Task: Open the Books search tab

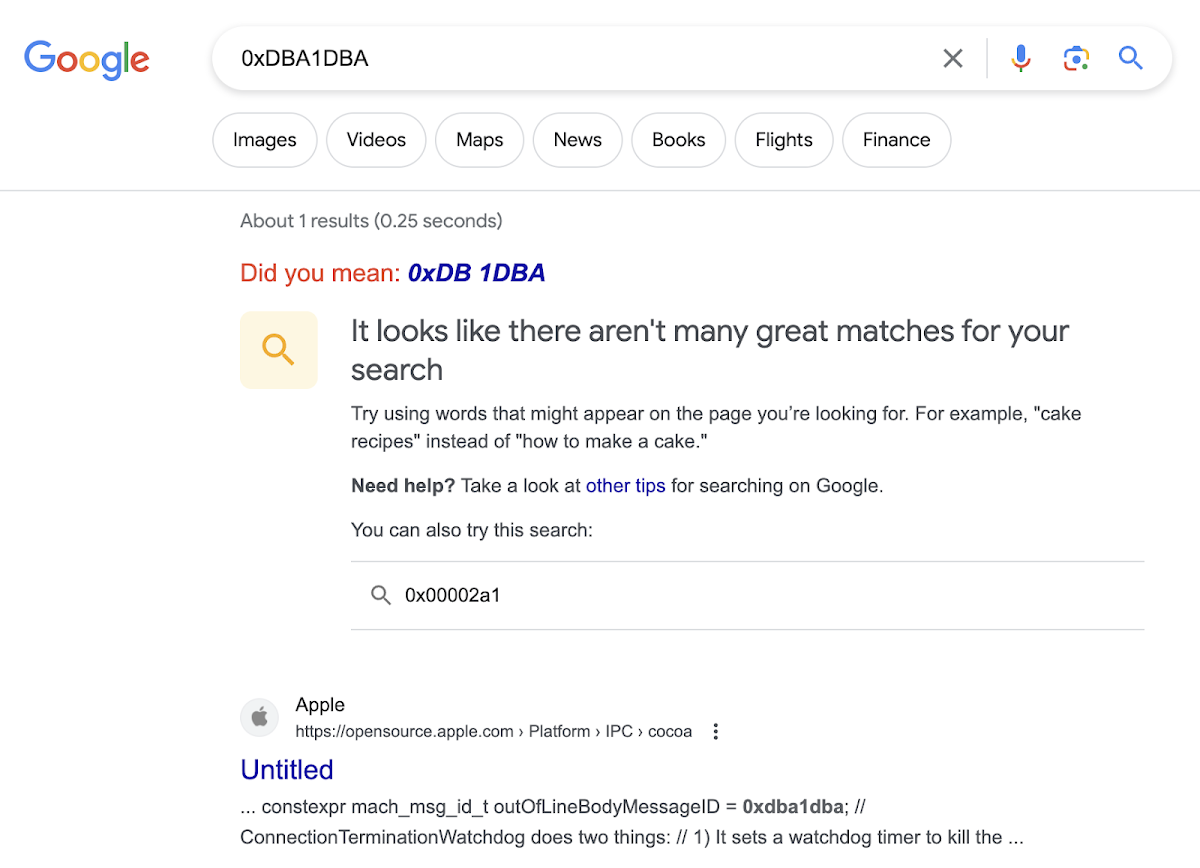Action: 678,140
